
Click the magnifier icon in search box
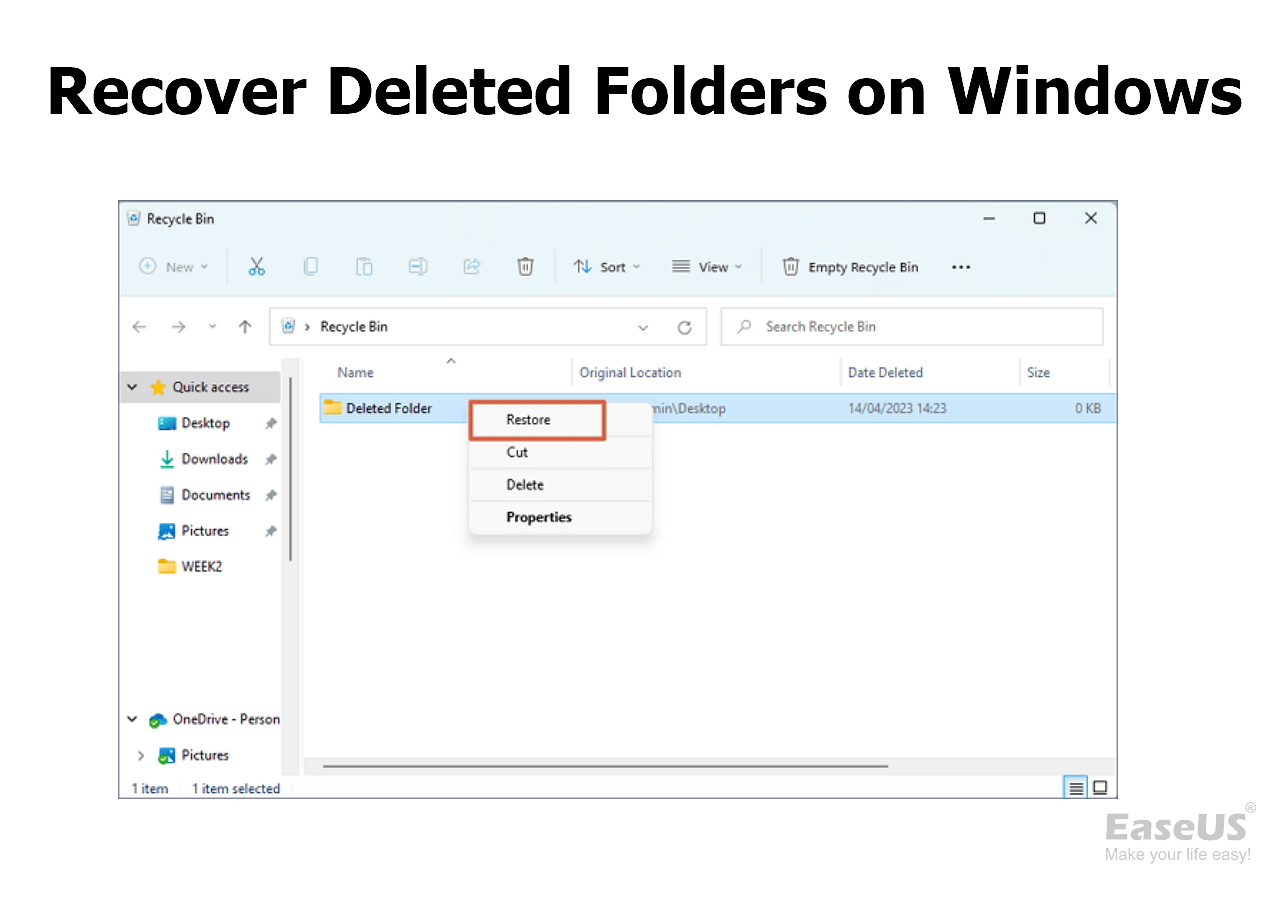pos(744,327)
